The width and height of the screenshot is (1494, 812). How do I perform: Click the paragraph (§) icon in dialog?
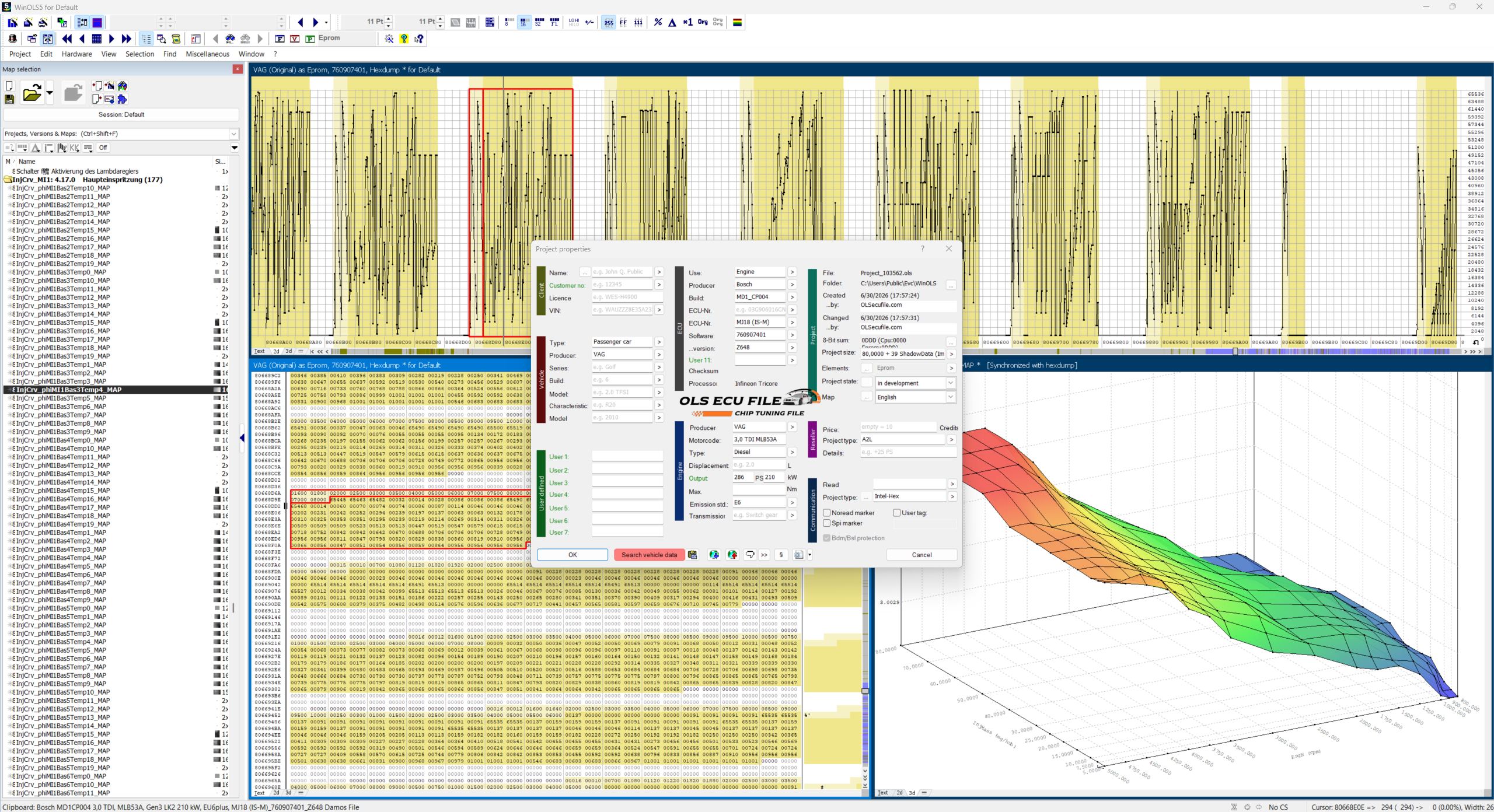pos(781,555)
